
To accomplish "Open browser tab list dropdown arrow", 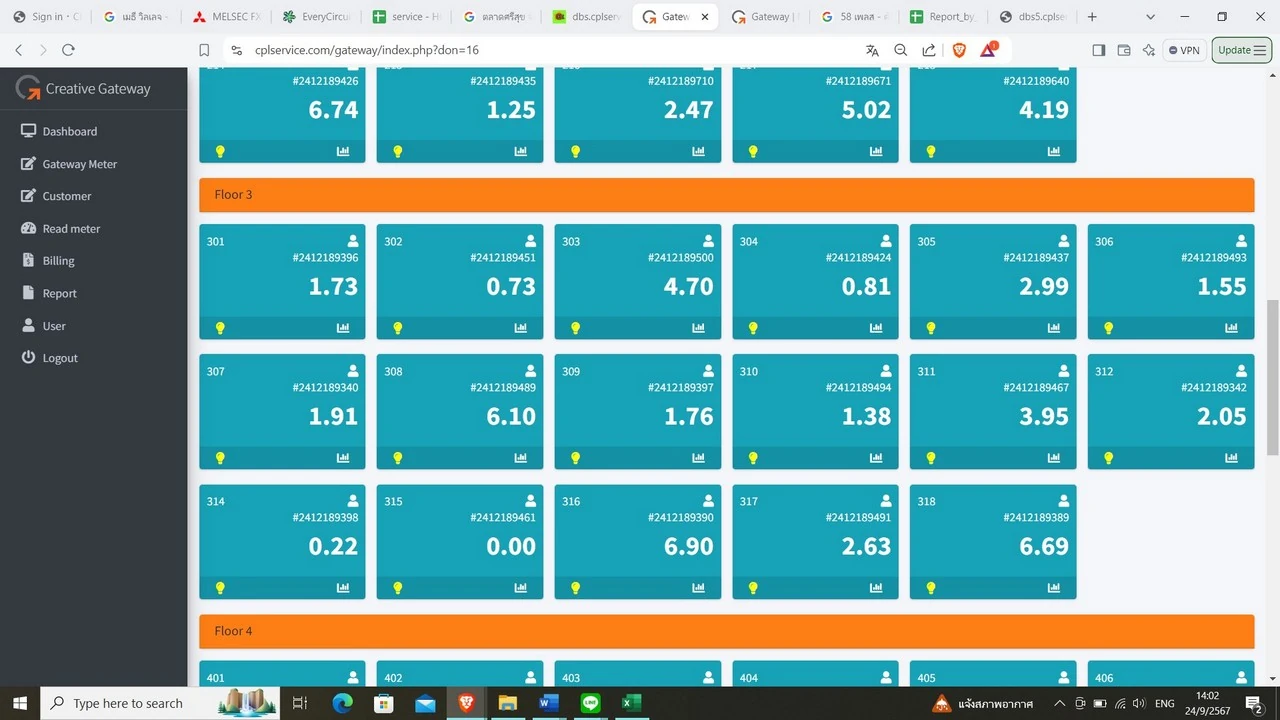I will click(x=1150, y=17).
